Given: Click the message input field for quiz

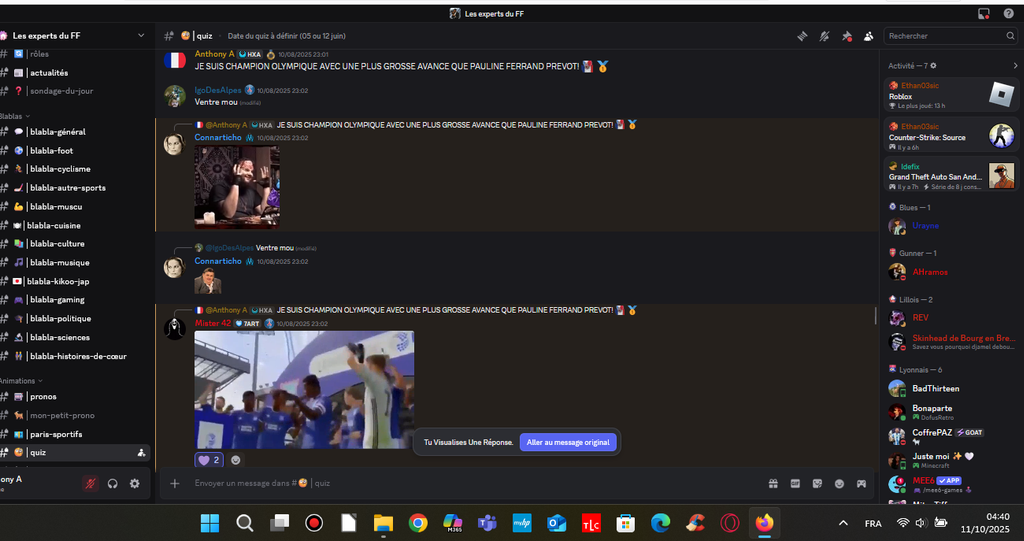Looking at the screenshot, I should point(477,484).
